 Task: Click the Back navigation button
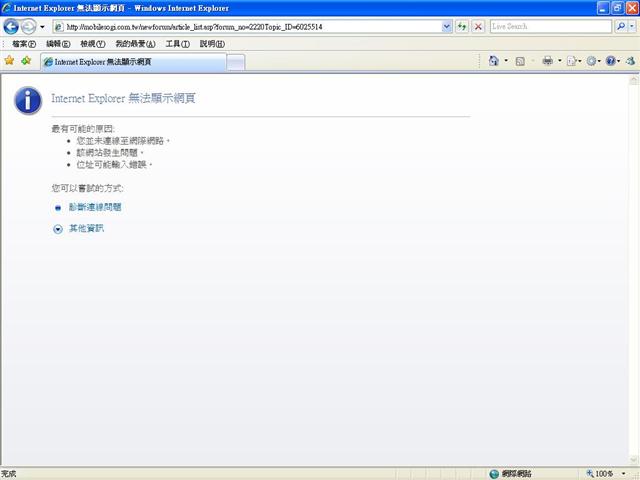12,26
